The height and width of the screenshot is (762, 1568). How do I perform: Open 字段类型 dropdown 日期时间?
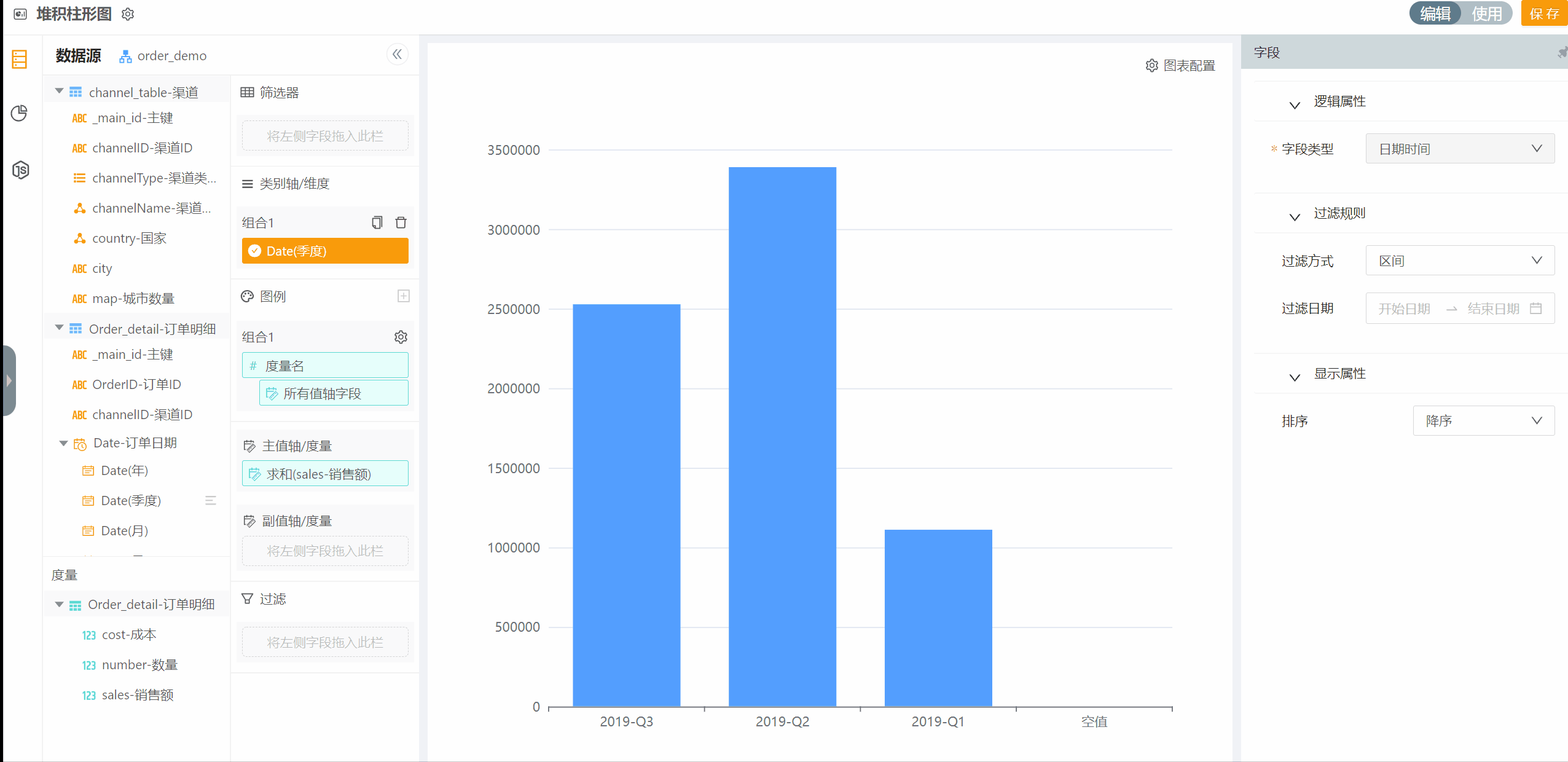click(x=1460, y=149)
